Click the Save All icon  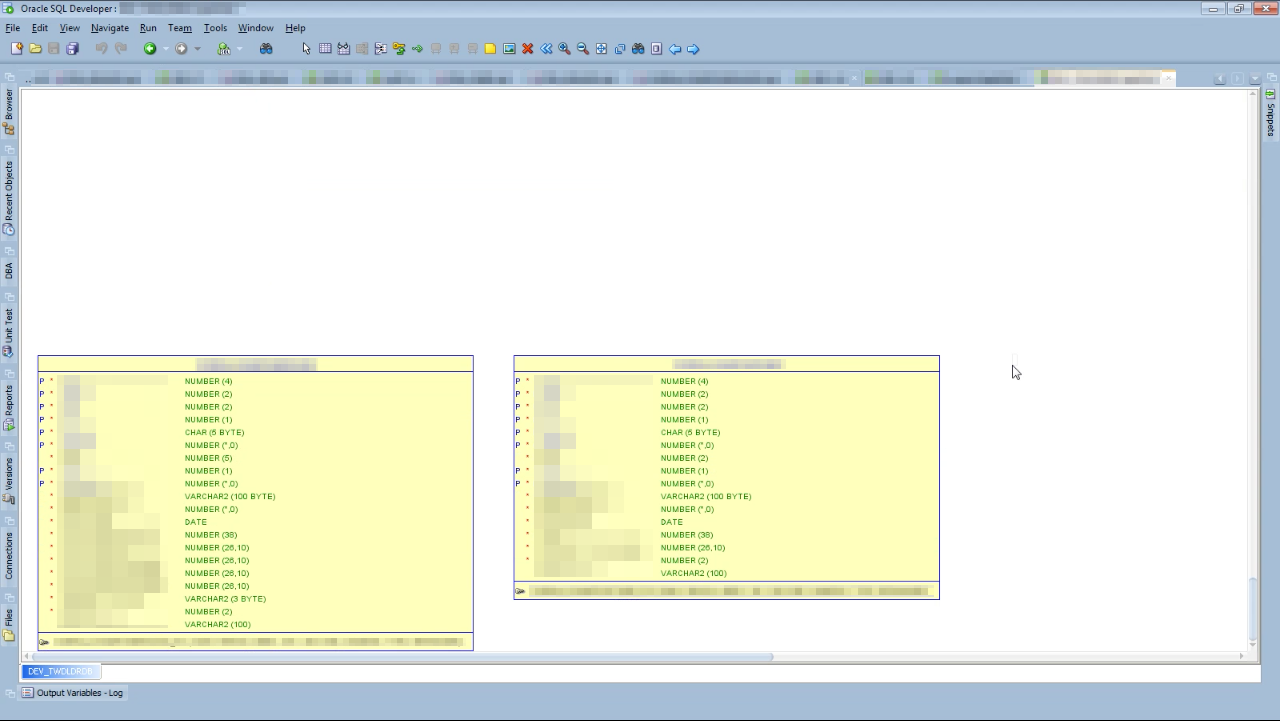tap(72, 48)
